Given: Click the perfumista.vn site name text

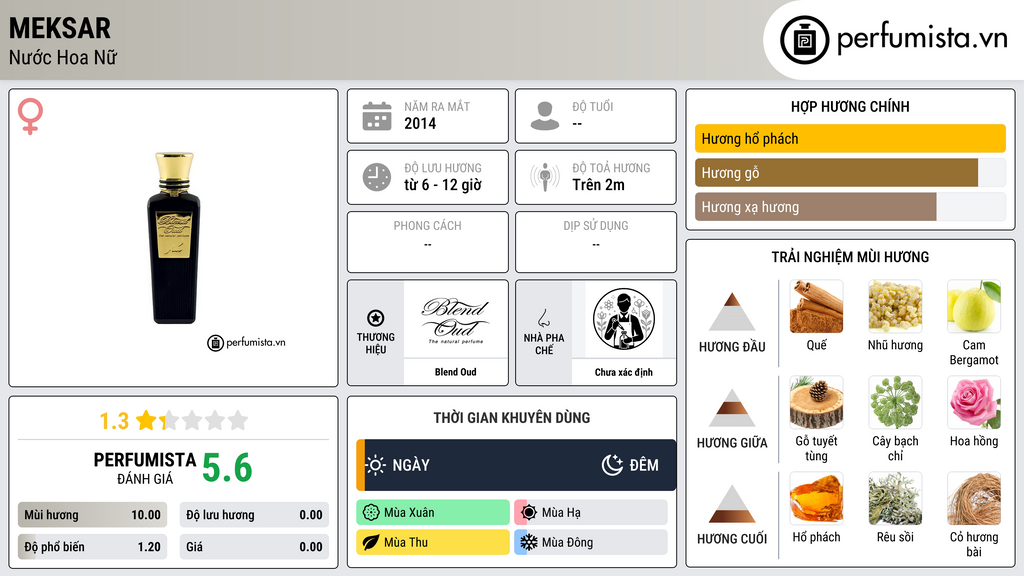Looking at the screenshot, I should (x=922, y=39).
